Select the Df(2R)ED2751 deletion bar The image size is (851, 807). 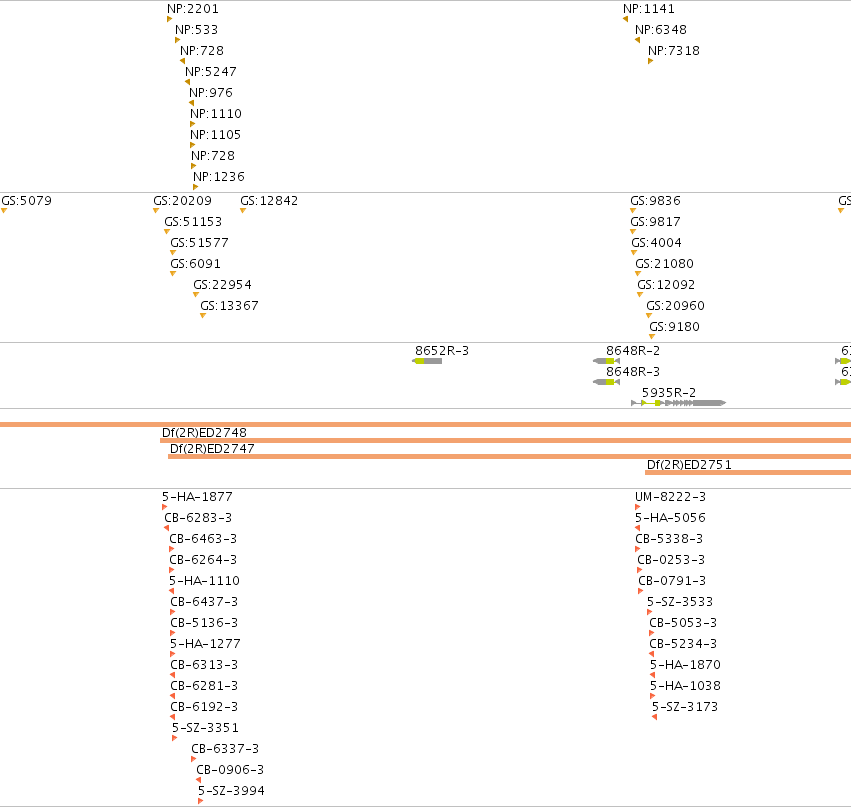click(748, 472)
